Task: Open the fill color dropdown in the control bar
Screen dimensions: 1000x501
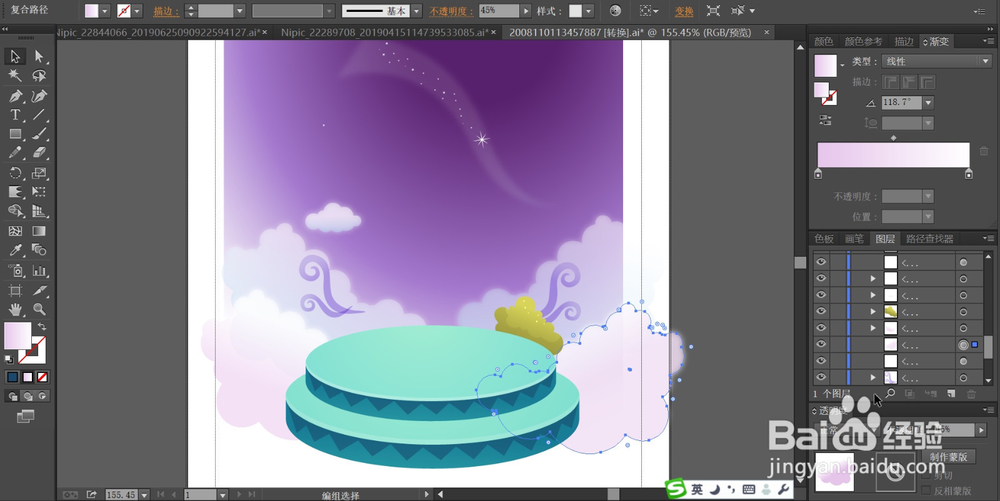Action: tap(105, 11)
